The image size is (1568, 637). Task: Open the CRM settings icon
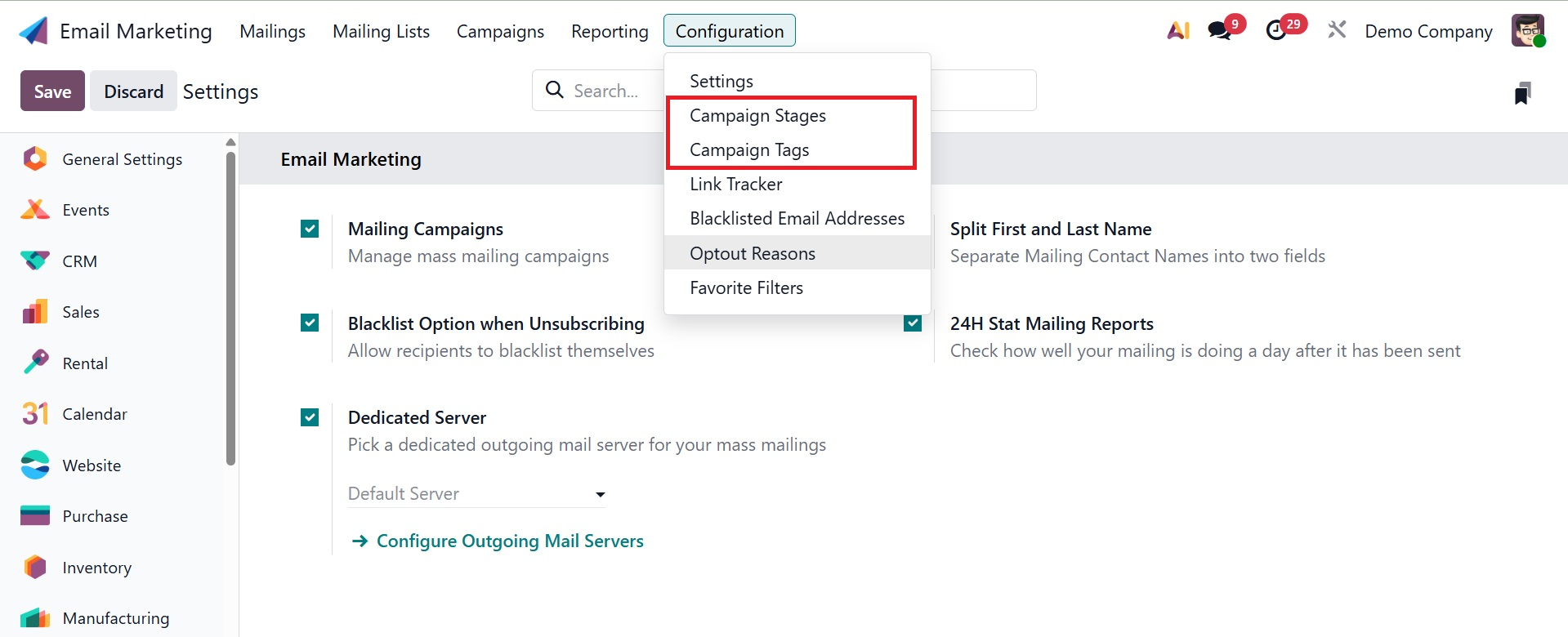coord(35,261)
